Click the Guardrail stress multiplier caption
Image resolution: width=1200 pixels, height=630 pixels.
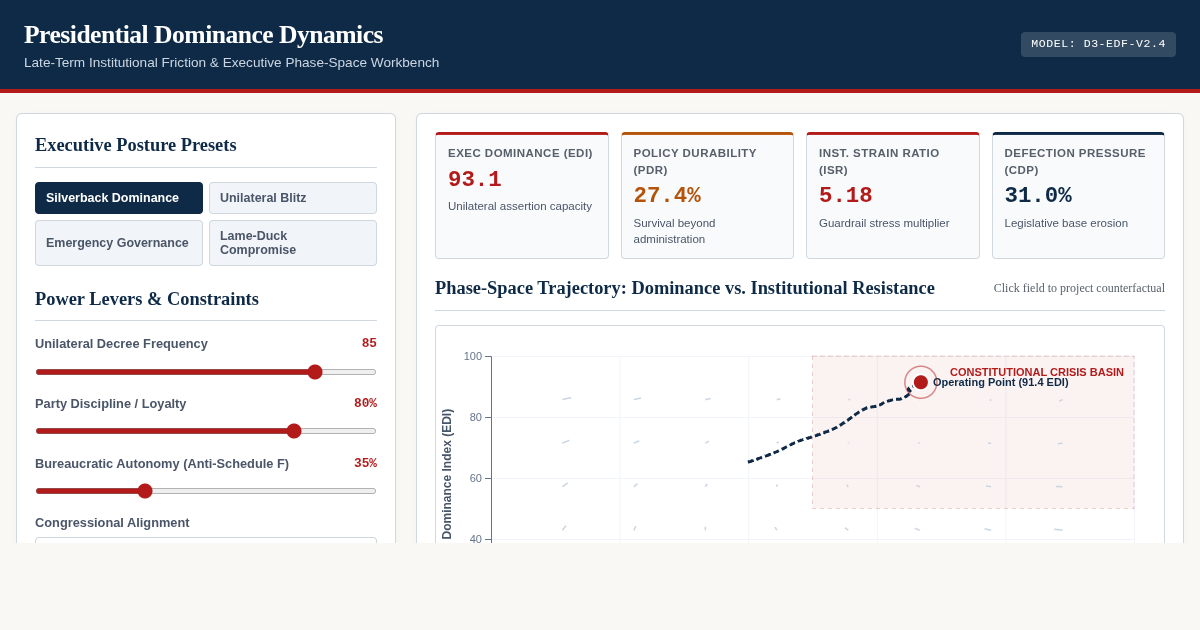pos(883,223)
